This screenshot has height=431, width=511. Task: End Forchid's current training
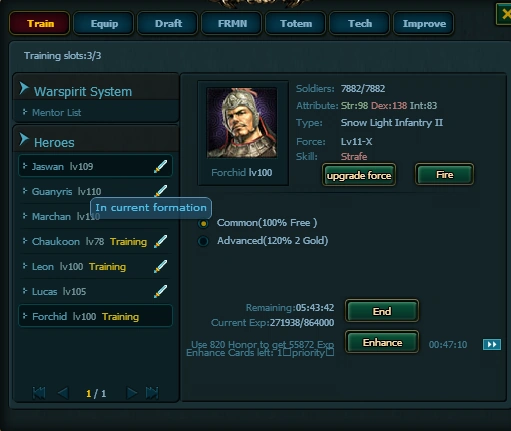(x=382, y=311)
